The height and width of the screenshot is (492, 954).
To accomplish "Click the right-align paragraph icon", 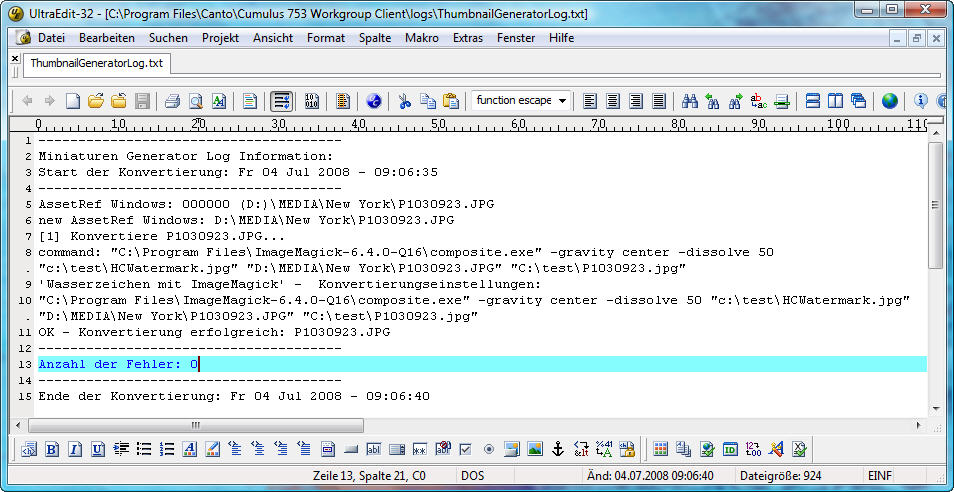I will click(x=635, y=101).
